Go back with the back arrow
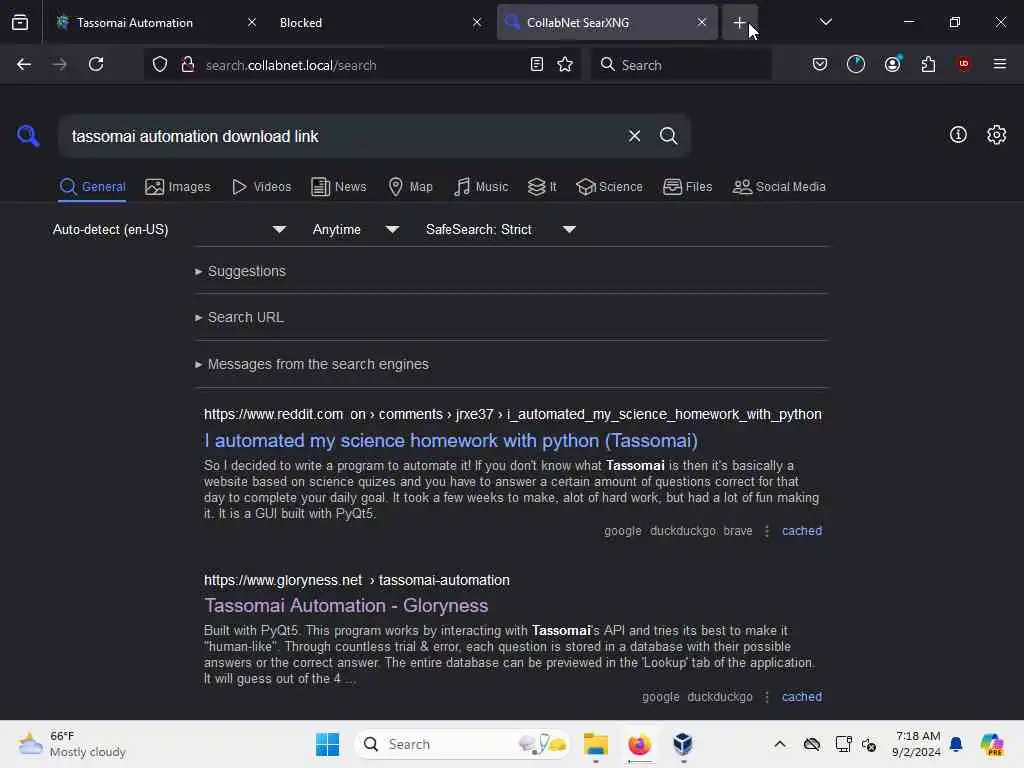This screenshot has width=1024, height=768. coord(24,65)
